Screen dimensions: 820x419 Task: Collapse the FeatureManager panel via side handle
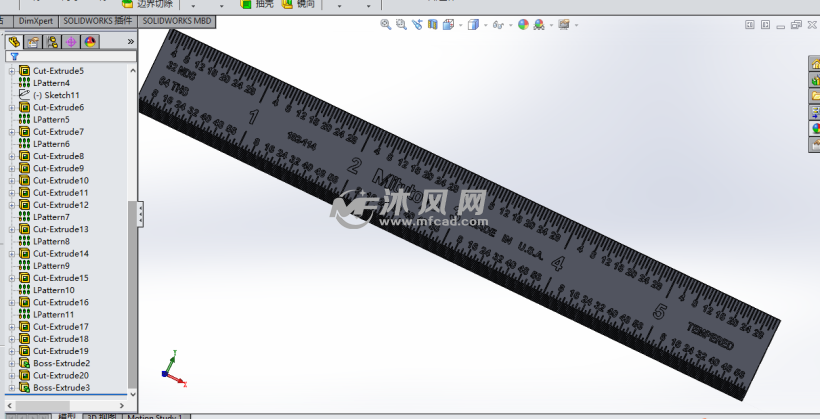[x=140, y=214]
